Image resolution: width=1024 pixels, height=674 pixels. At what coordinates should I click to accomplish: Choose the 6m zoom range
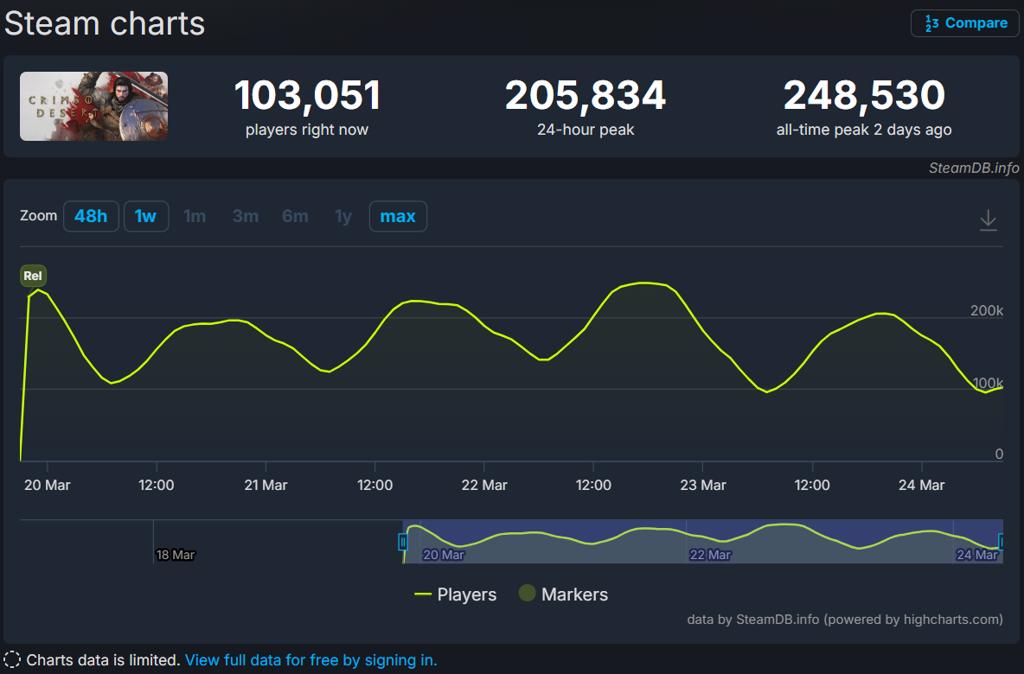pos(295,216)
